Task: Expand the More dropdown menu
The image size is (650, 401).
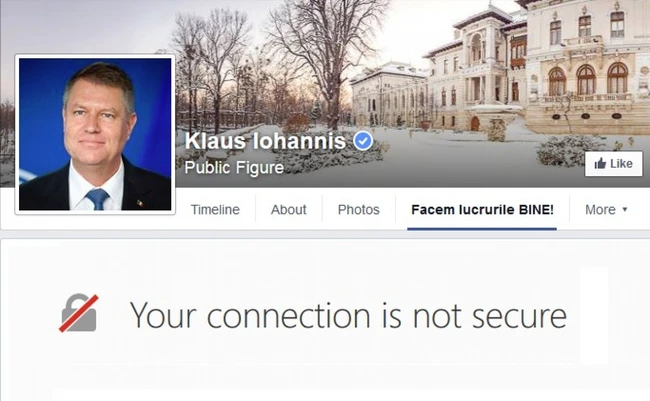Action: coord(606,210)
